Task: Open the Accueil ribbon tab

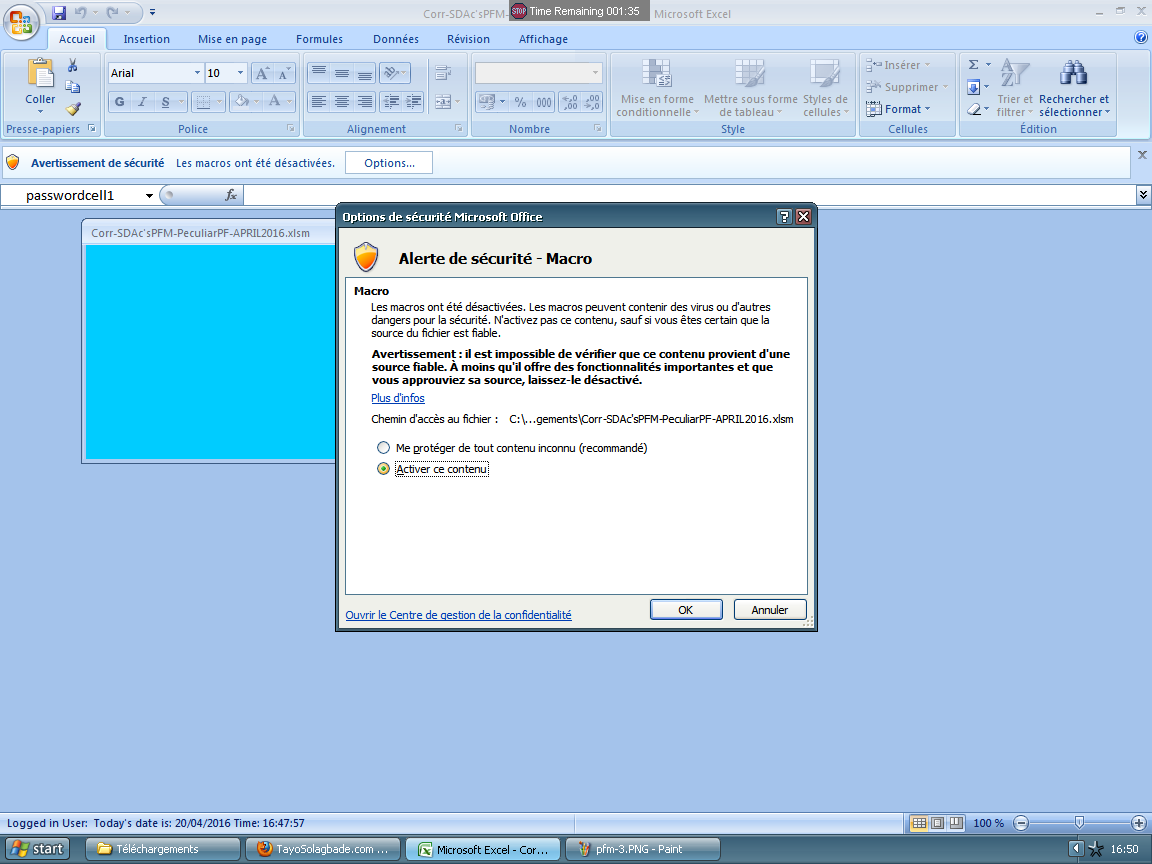Action: point(77,39)
